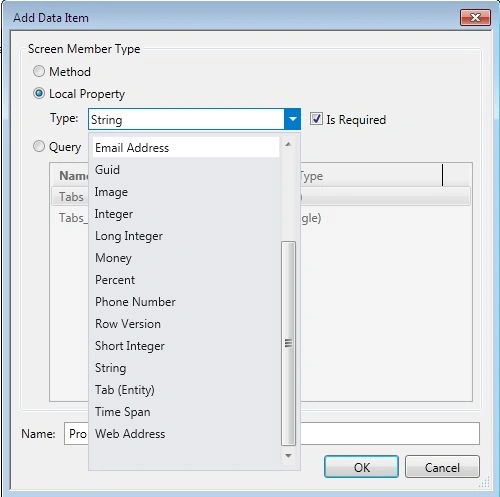Click the String combo box field
Viewport: 500px width, 497px height.
[x=186, y=119]
